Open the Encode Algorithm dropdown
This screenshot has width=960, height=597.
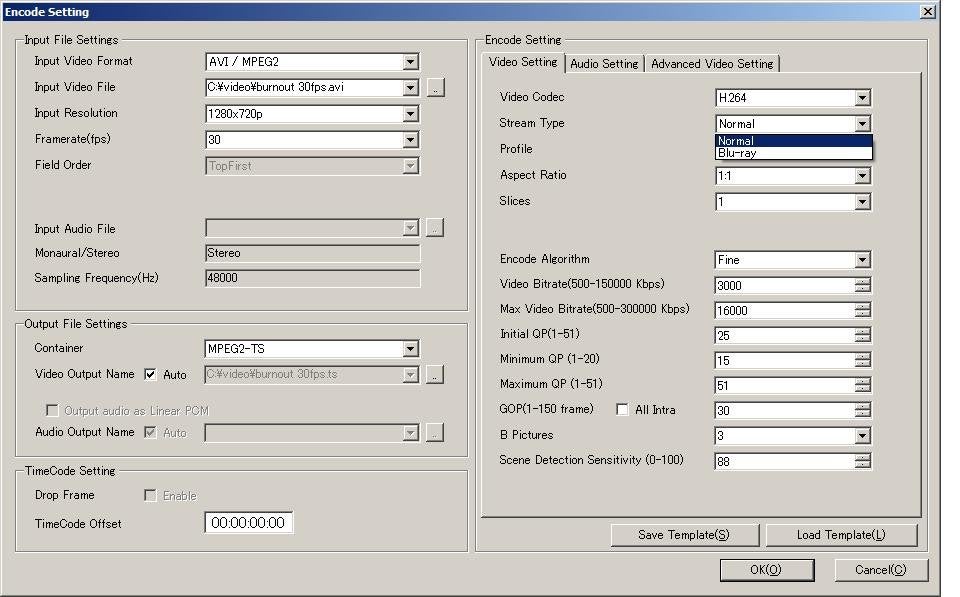862,260
